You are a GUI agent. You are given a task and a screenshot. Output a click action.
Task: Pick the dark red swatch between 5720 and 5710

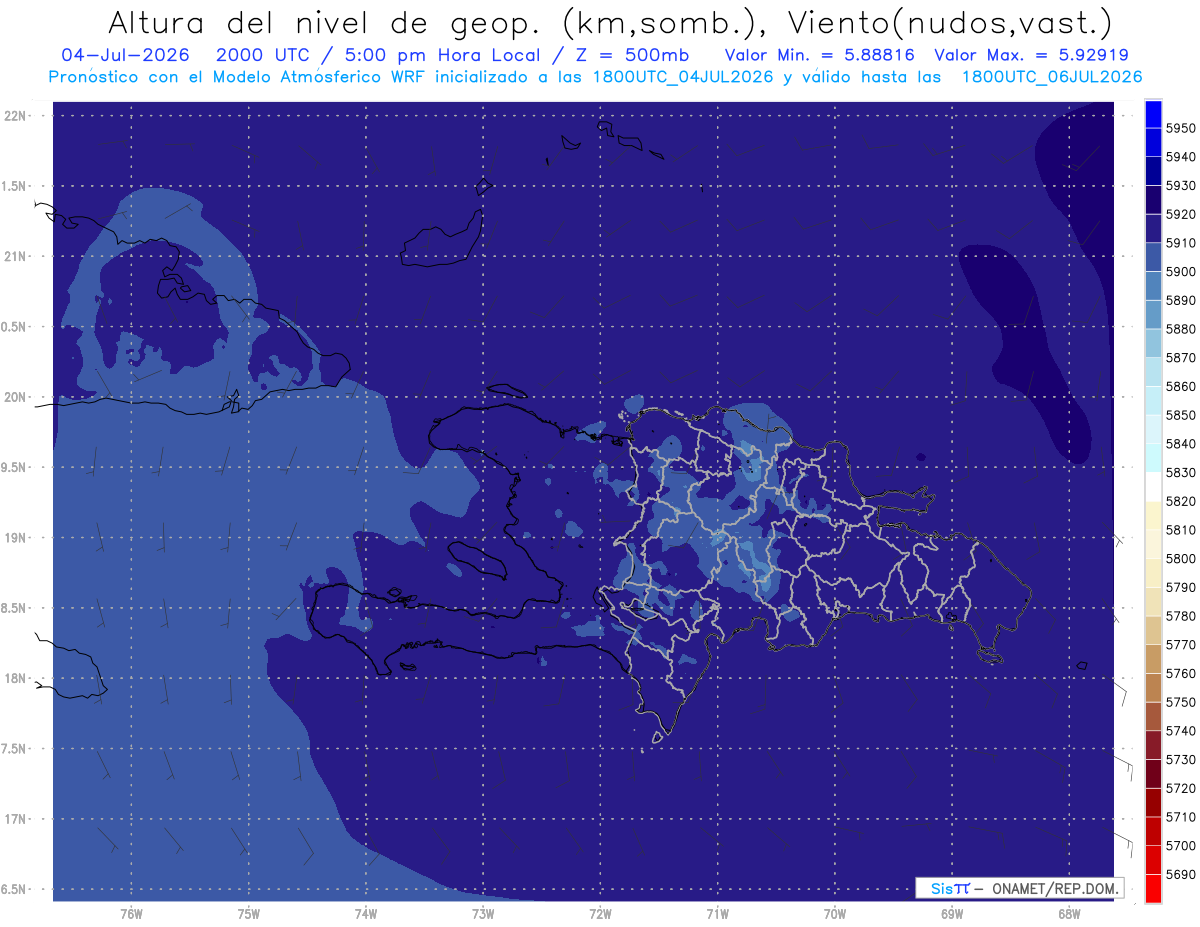pyautogui.click(x=1153, y=803)
